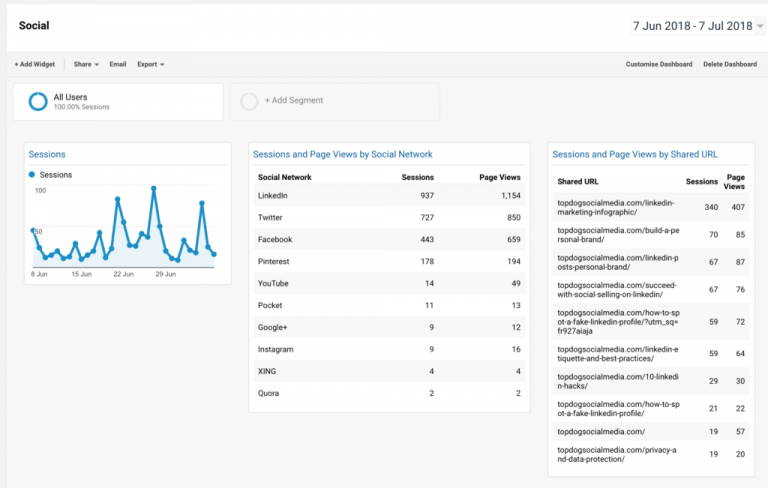Click Delete Dashboard
Screen dimensions: 768x488
pyautogui.click(x=729, y=64)
